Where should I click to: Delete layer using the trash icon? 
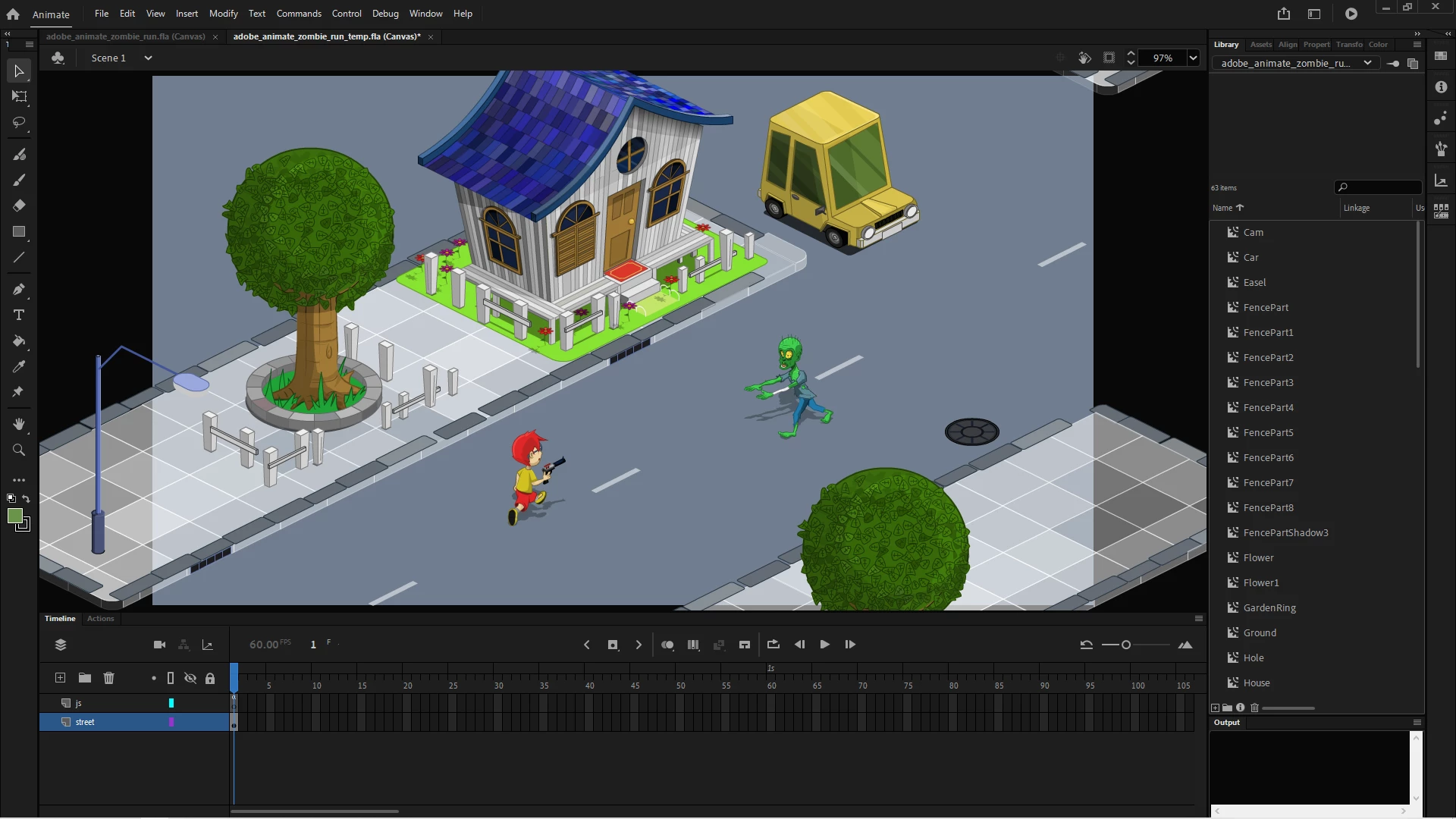(108, 678)
